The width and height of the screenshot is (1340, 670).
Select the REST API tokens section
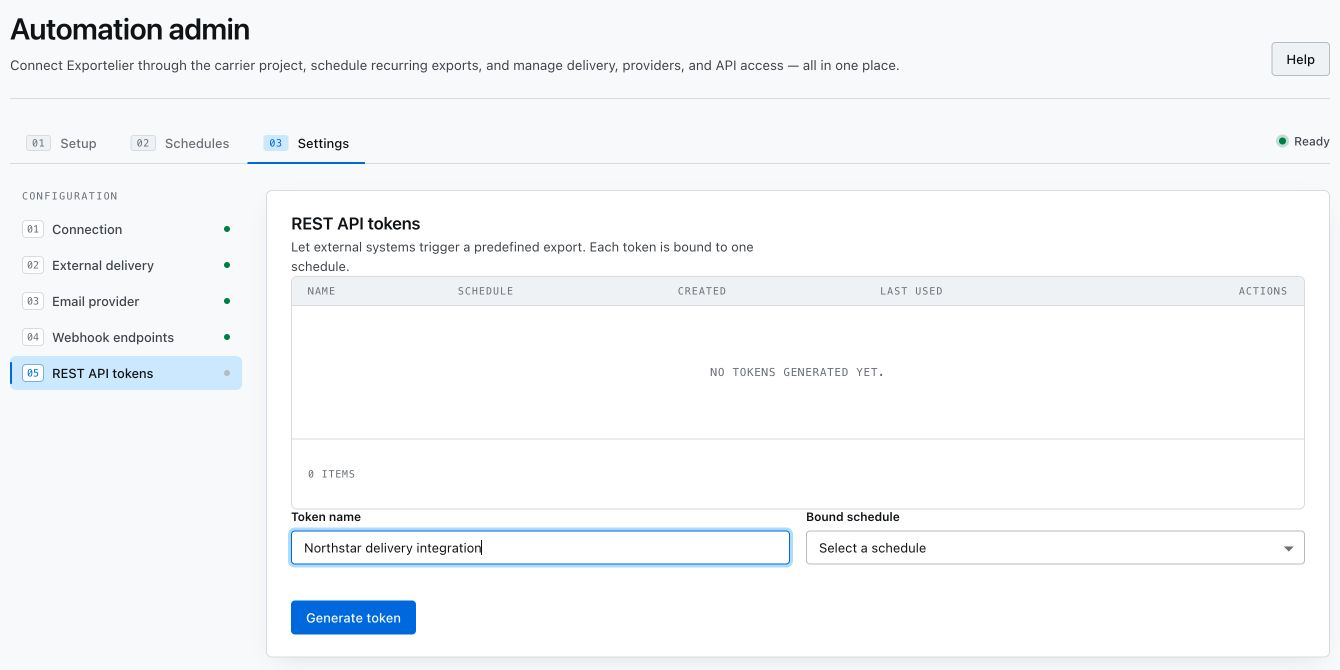pyautogui.click(x=126, y=373)
